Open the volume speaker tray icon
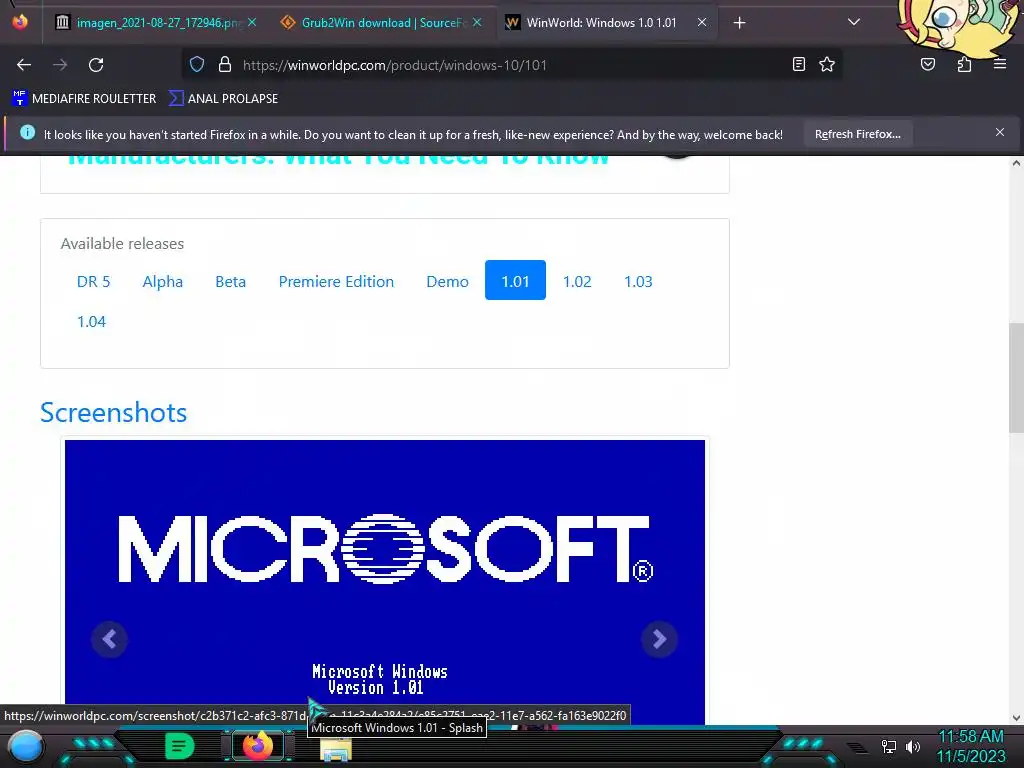 [x=912, y=746]
